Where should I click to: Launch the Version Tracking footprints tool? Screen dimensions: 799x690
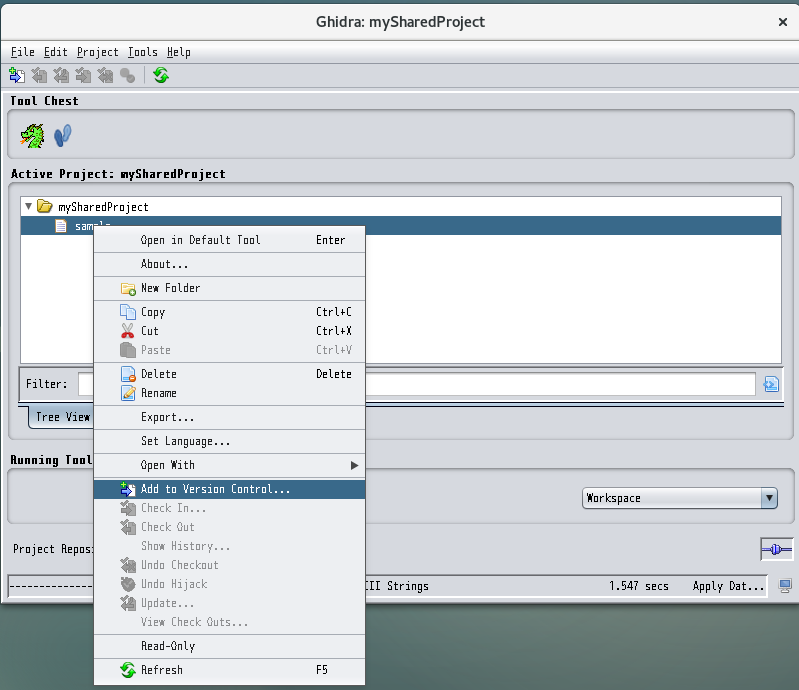pos(63,136)
